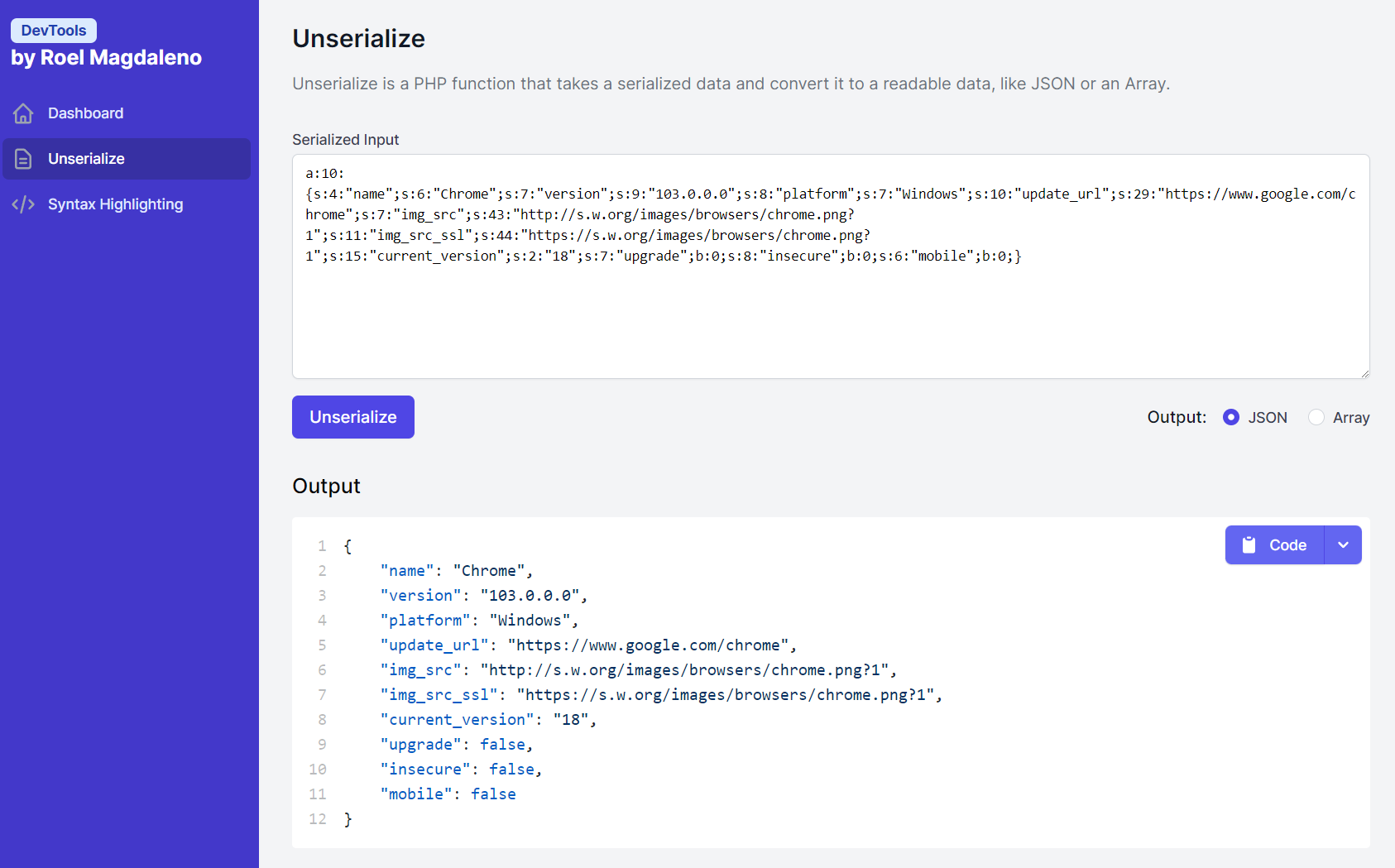Click the clipboard icon on Code button
Screen dimensions: 1395x868
tap(1249, 545)
